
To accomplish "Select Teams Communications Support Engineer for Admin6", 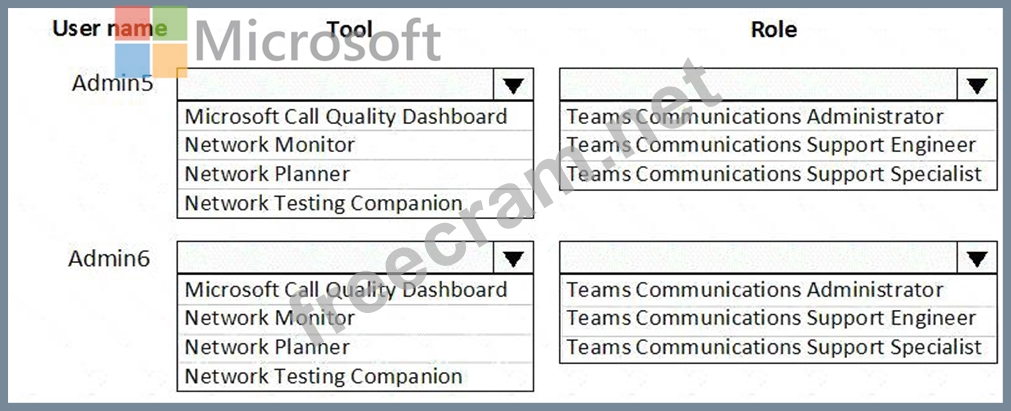I will click(x=771, y=318).
